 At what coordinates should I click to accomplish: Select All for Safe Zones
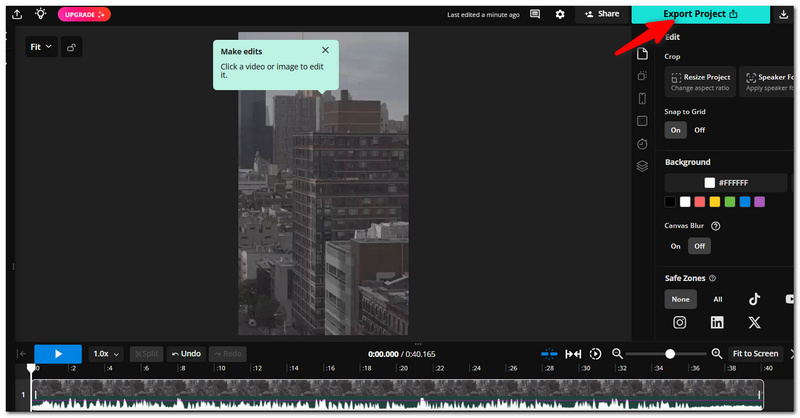[x=717, y=299]
